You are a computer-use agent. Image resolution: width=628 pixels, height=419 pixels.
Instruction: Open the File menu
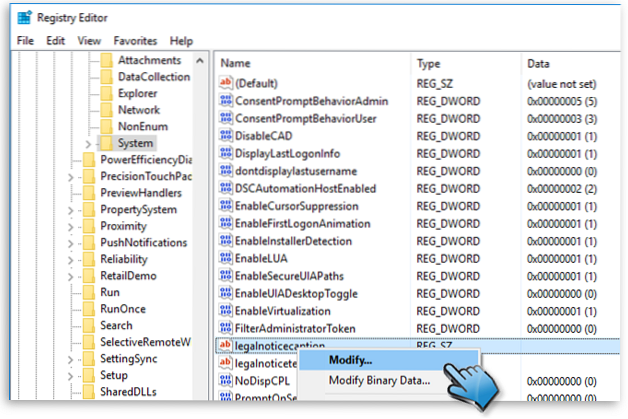click(x=26, y=41)
